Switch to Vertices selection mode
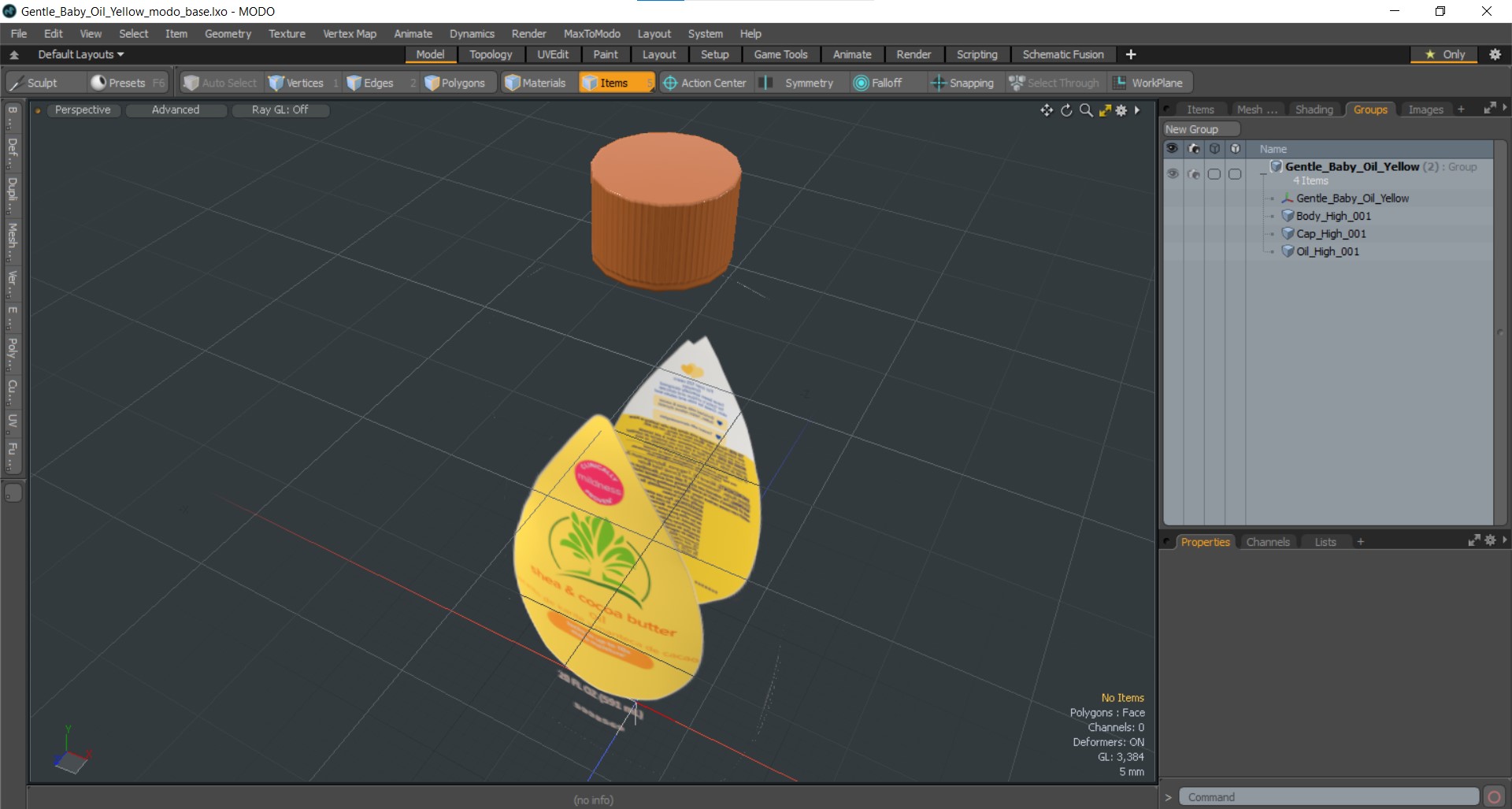Screen dimensions: 1512x809 click(303, 83)
